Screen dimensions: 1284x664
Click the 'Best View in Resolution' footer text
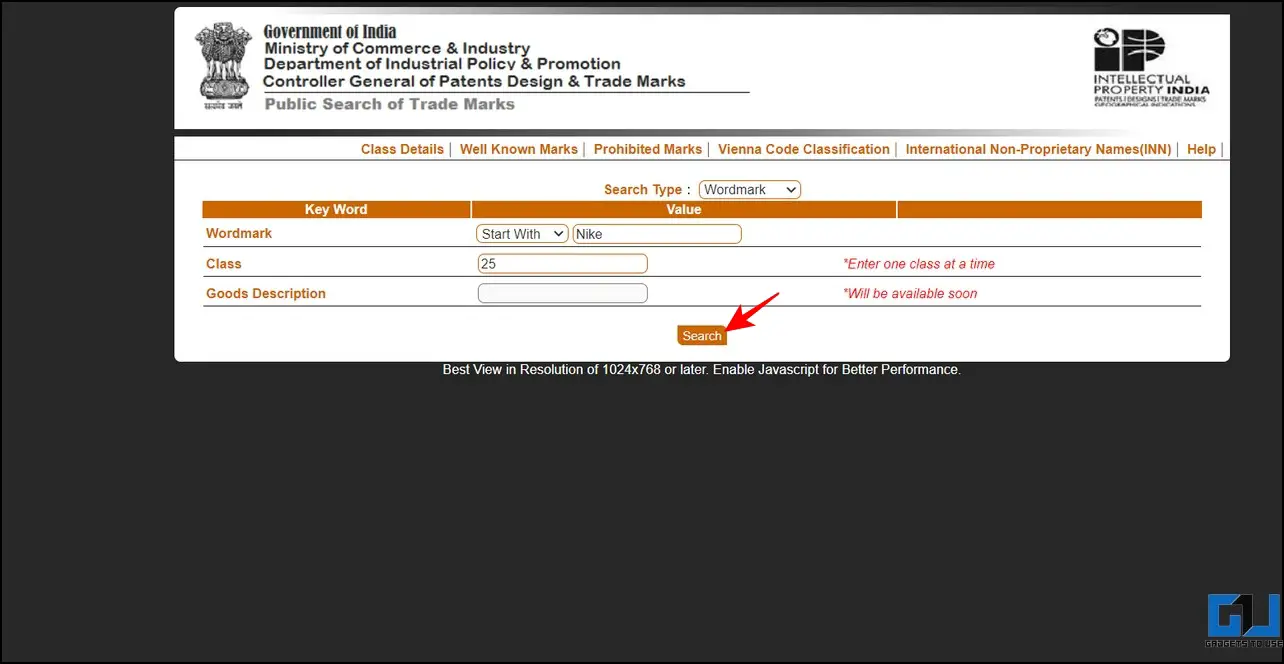[x=702, y=370]
